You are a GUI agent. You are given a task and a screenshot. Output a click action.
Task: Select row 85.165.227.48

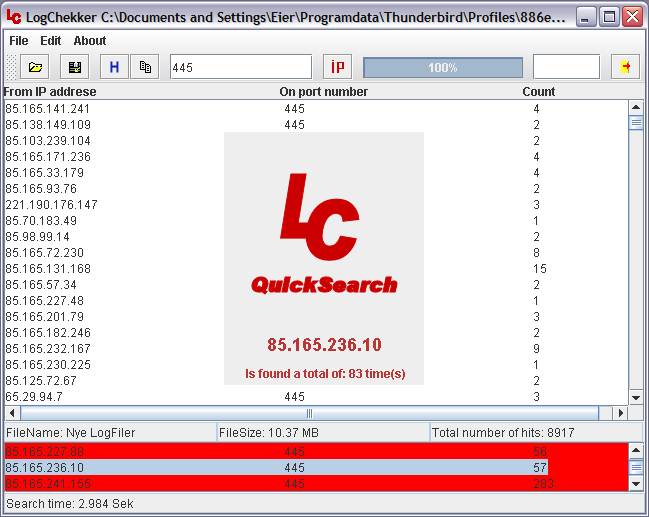[x=316, y=301]
